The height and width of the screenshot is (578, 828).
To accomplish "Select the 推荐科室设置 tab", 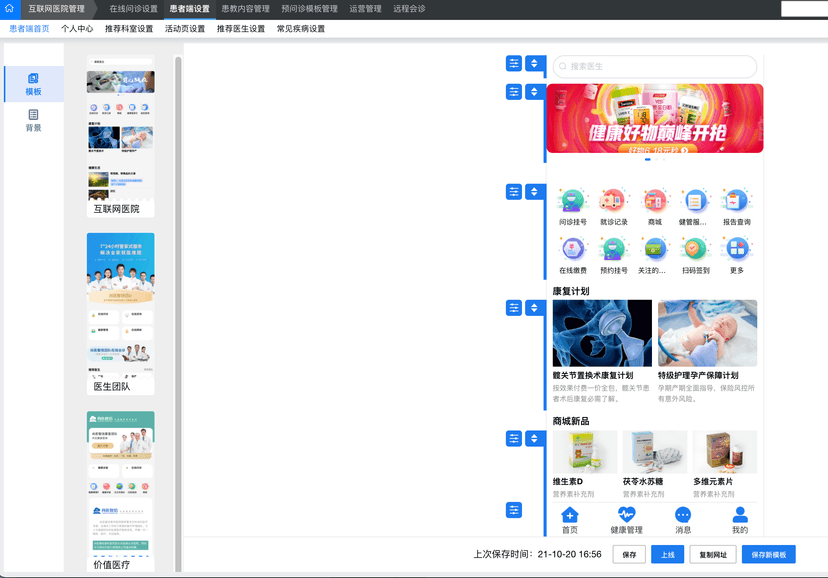I will [x=129, y=29].
